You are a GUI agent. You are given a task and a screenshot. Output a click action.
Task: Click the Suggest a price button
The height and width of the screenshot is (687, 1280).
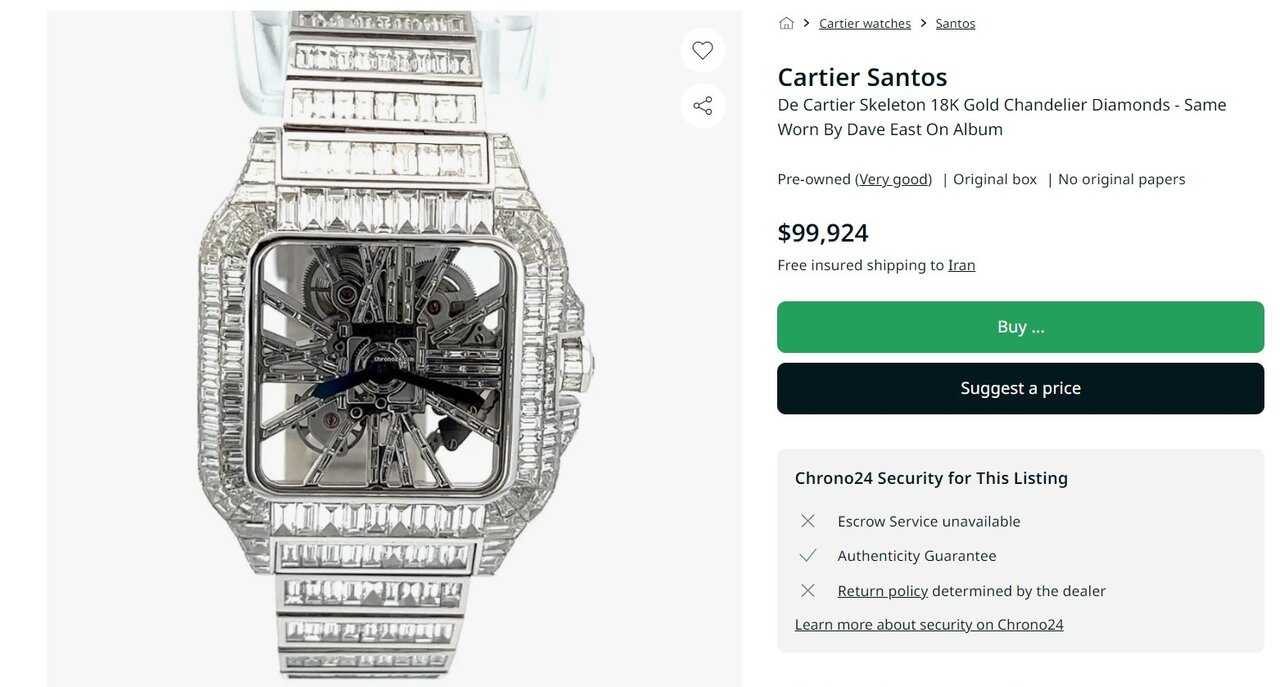point(1020,388)
